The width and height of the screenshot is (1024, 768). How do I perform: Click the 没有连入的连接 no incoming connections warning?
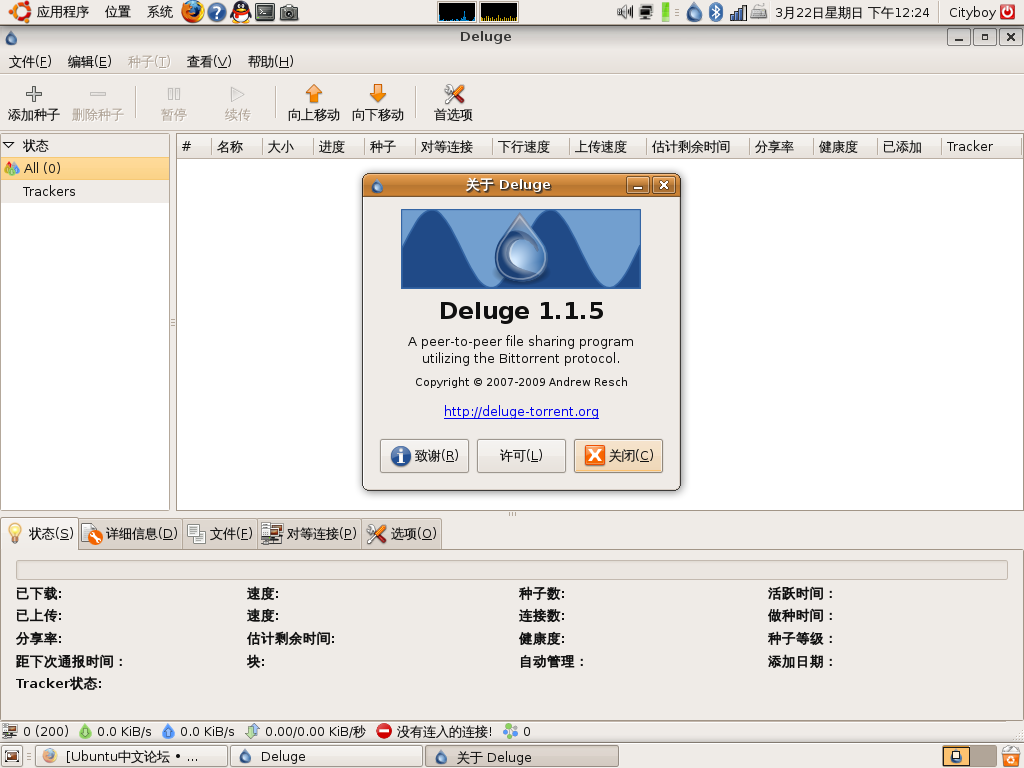click(x=434, y=731)
